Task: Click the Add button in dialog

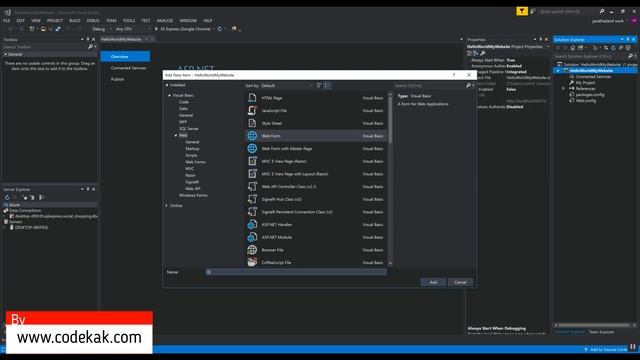Action: point(433,282)
